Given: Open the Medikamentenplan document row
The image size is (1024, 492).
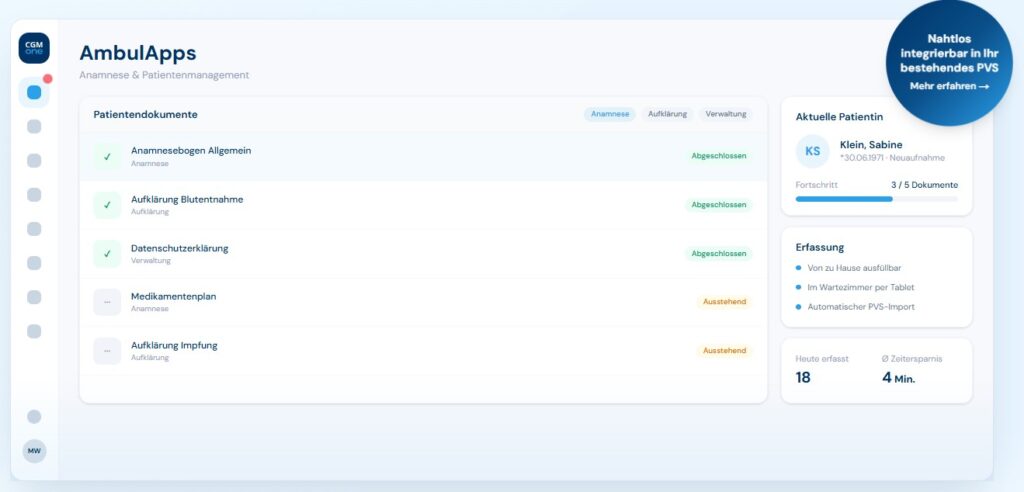Looking at the screenshot, I should click(x=400, y=302).
